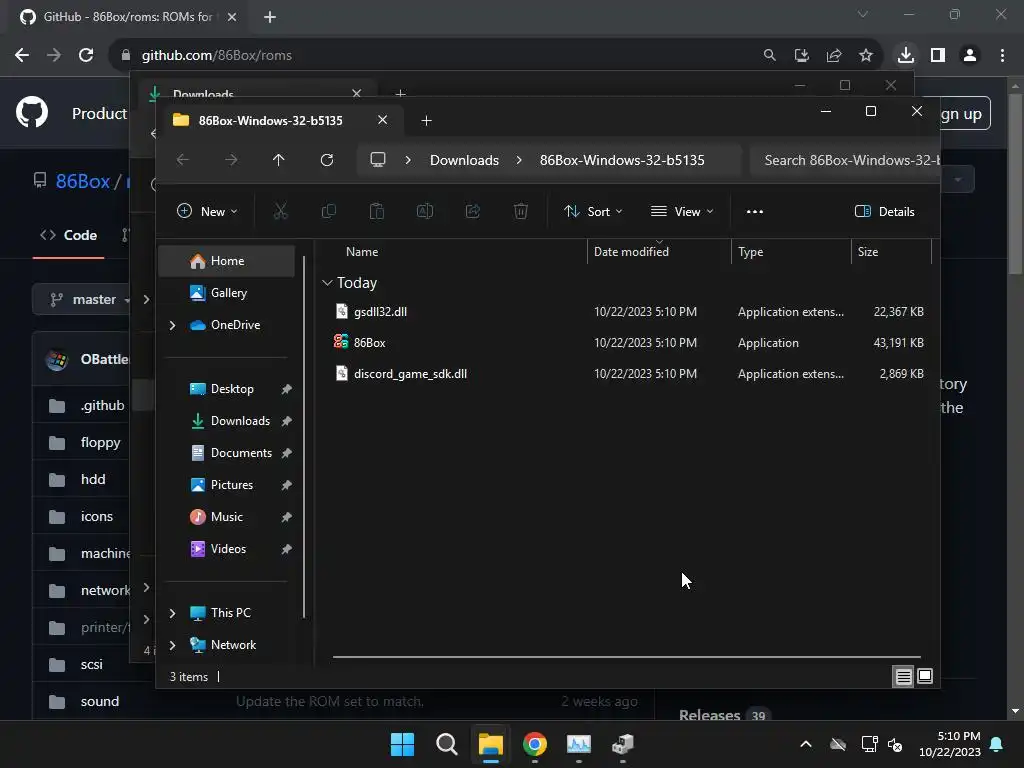Open the View dropdown

coord(682,212)
